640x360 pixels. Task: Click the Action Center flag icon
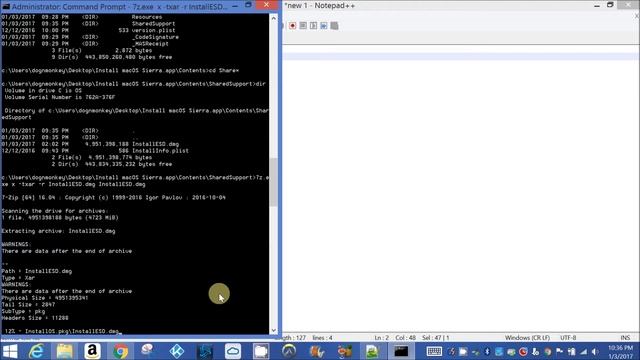pos(560,351)
